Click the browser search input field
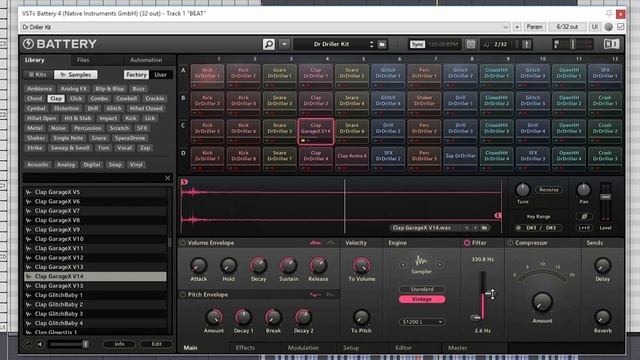This screenshot has height=360, width=640. tap(93, 178)
